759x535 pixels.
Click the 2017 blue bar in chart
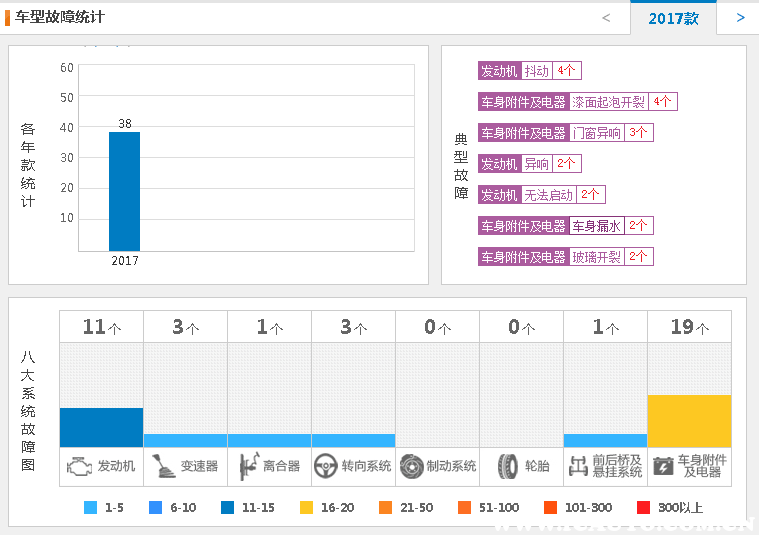point(124,191)
